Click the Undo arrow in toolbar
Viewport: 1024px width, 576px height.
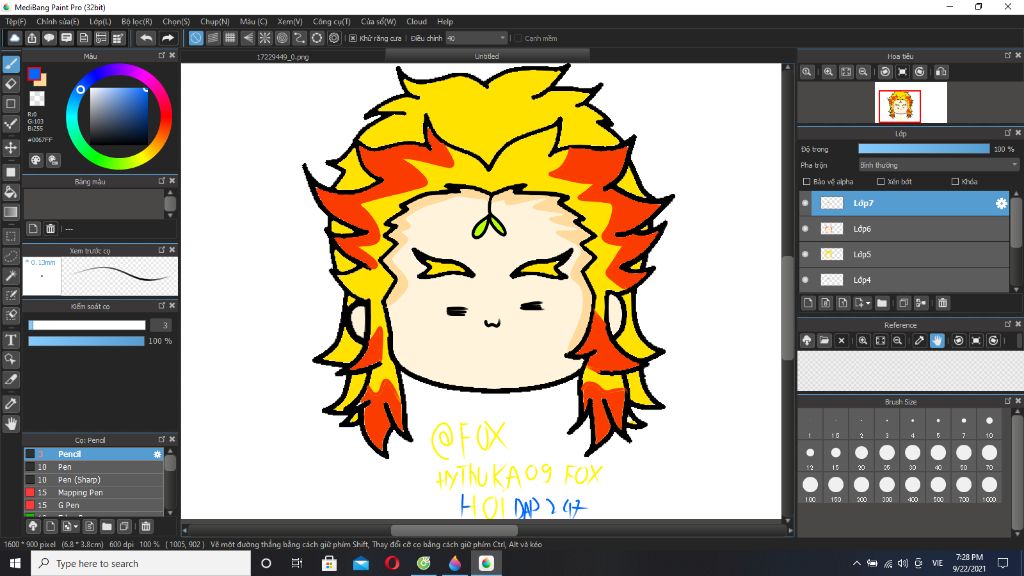pos(146,38)
